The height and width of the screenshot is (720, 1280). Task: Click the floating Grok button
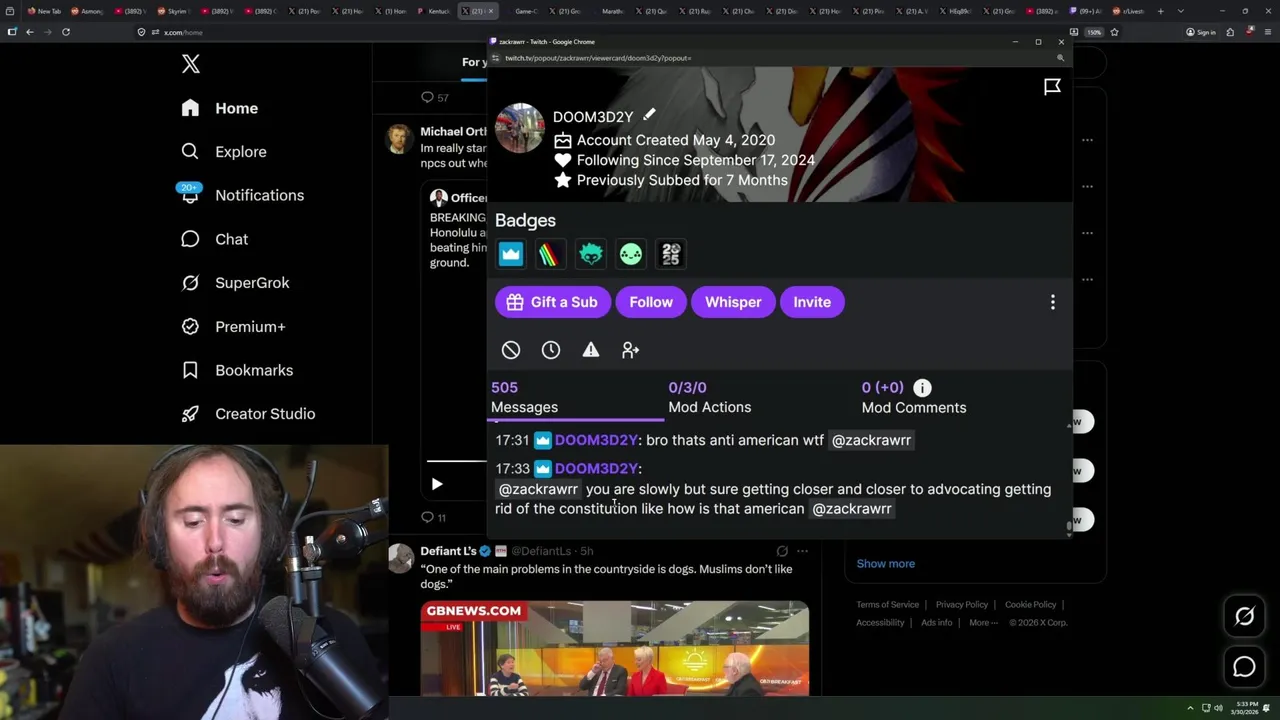[1244, 617]
